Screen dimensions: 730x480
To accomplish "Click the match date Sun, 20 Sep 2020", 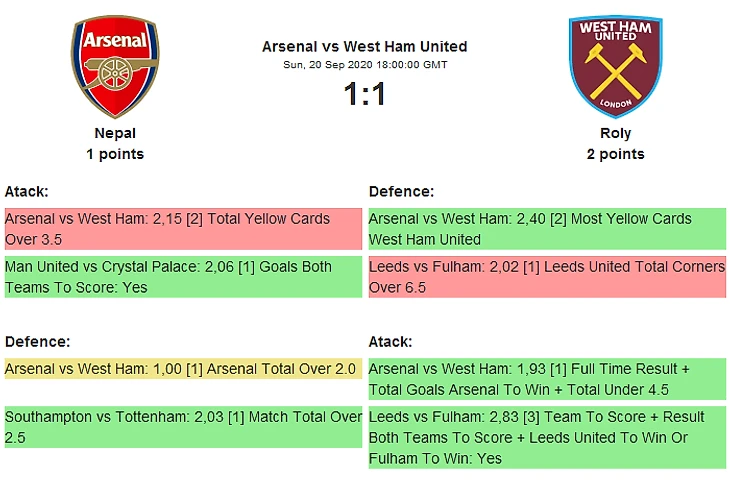I will 364,65.
